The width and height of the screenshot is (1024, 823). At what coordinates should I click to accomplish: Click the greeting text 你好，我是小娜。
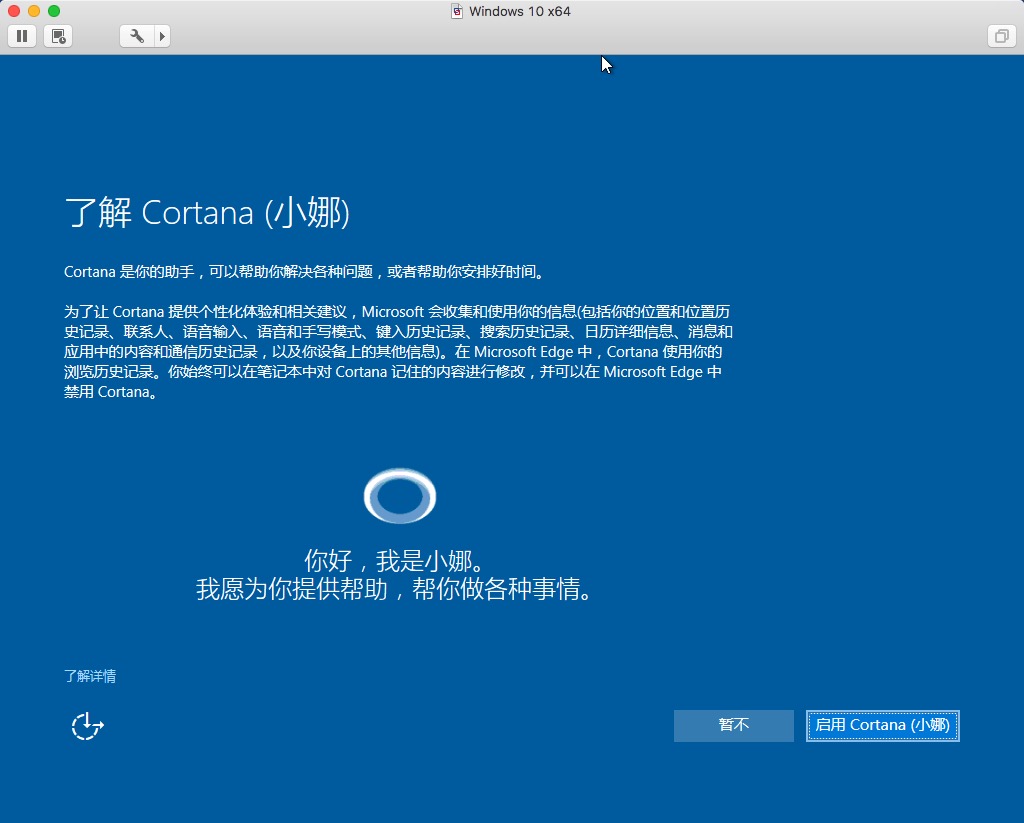pos(394,560)
